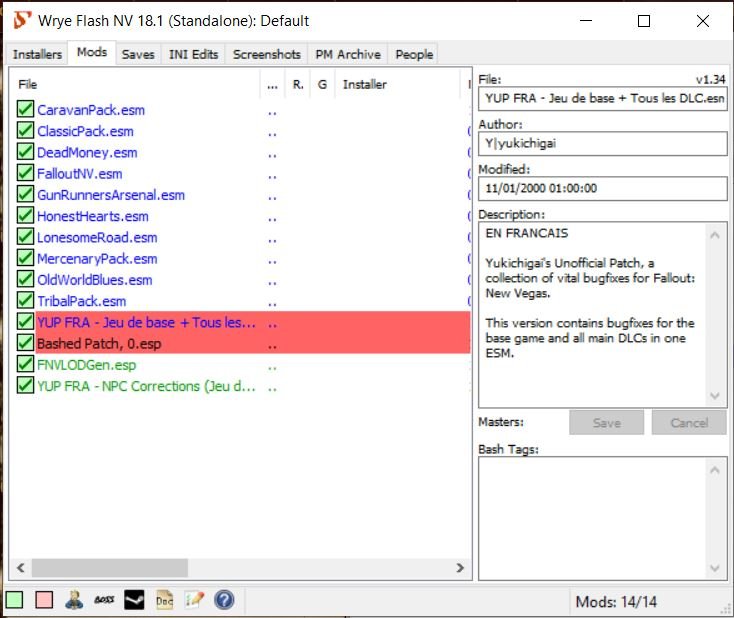Deactivate LonesomeRoad.esm checkbox
Screen dimensions: 734x618
tap(25, 236)
